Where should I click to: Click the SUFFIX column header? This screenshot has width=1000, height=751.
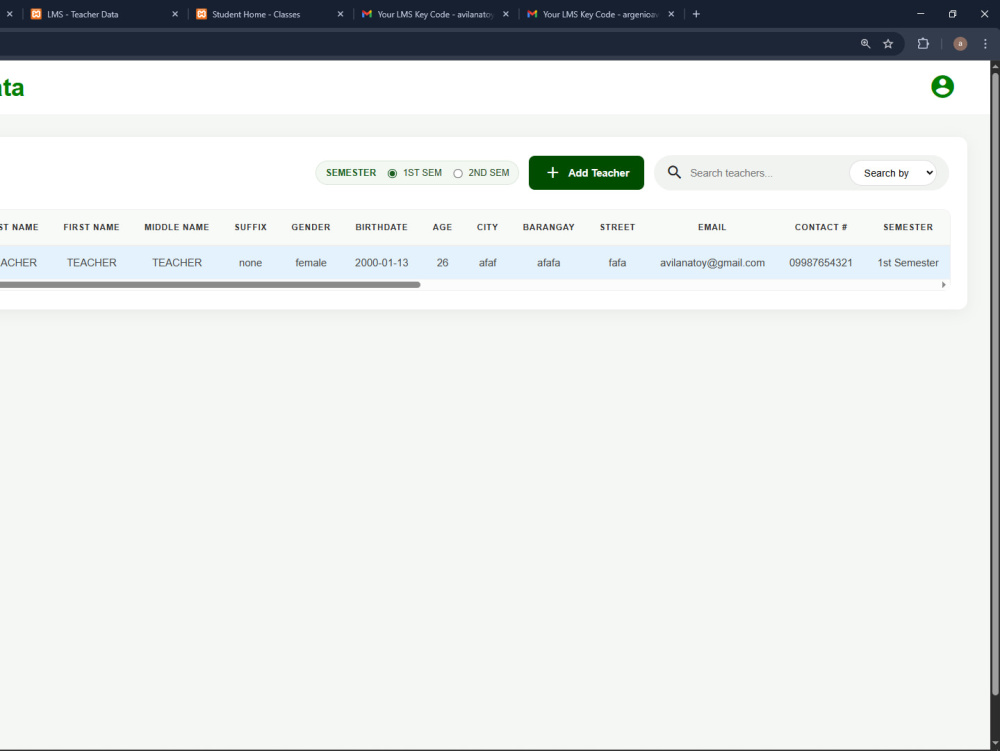251,227
